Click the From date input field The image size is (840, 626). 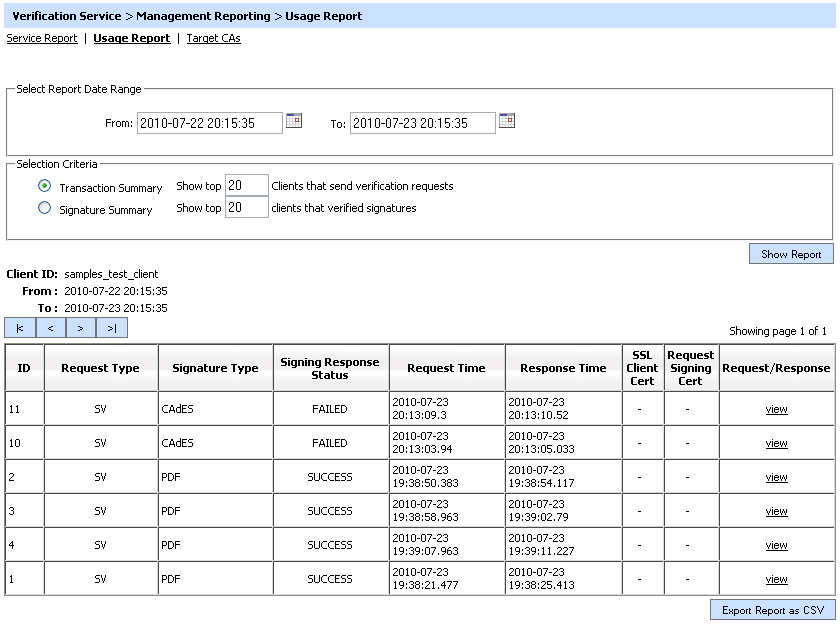pyautogui.click(x=209, y=123)
